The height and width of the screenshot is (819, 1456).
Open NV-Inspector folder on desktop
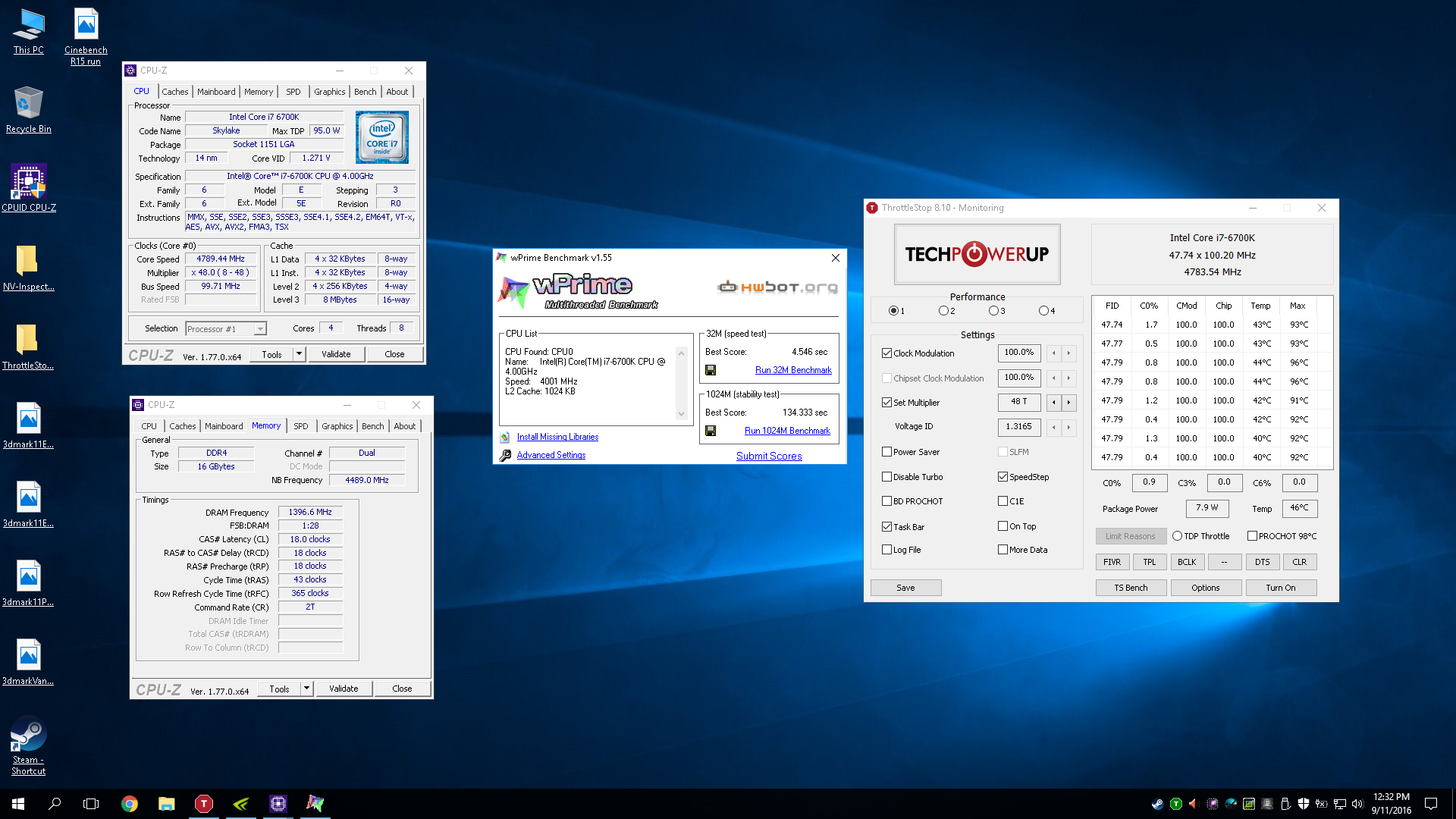coord(28,267)
